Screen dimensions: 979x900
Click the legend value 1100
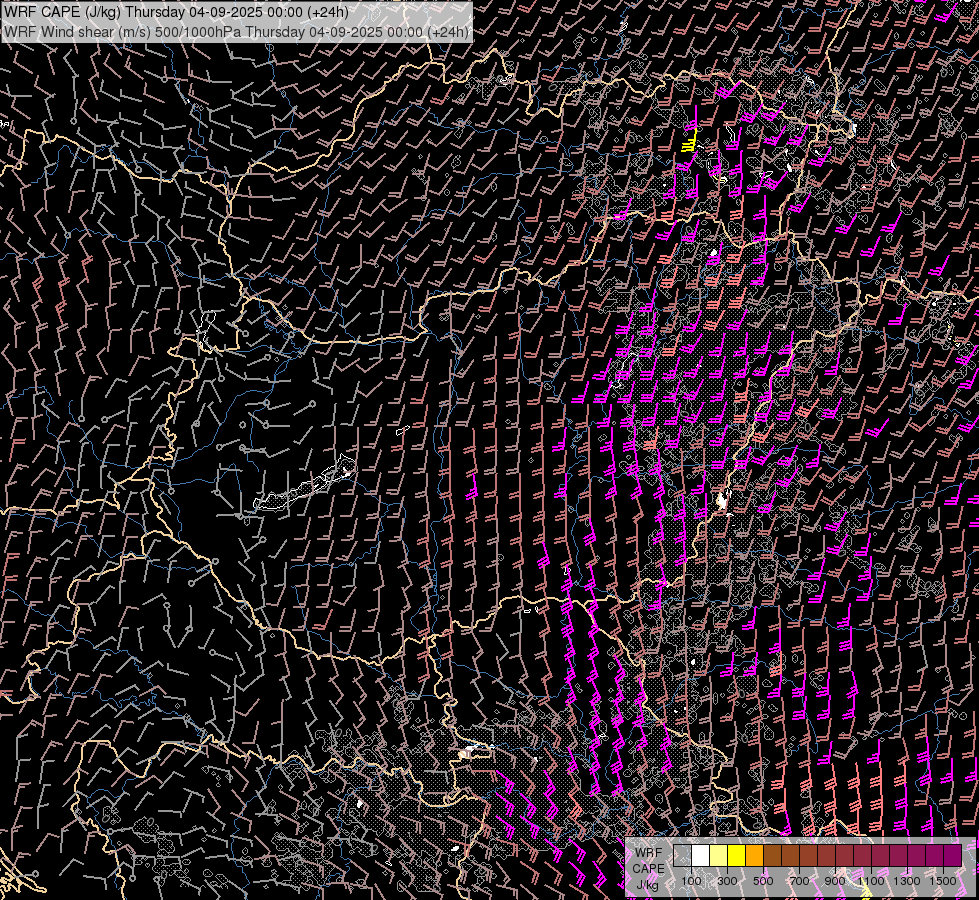point(871,881)
